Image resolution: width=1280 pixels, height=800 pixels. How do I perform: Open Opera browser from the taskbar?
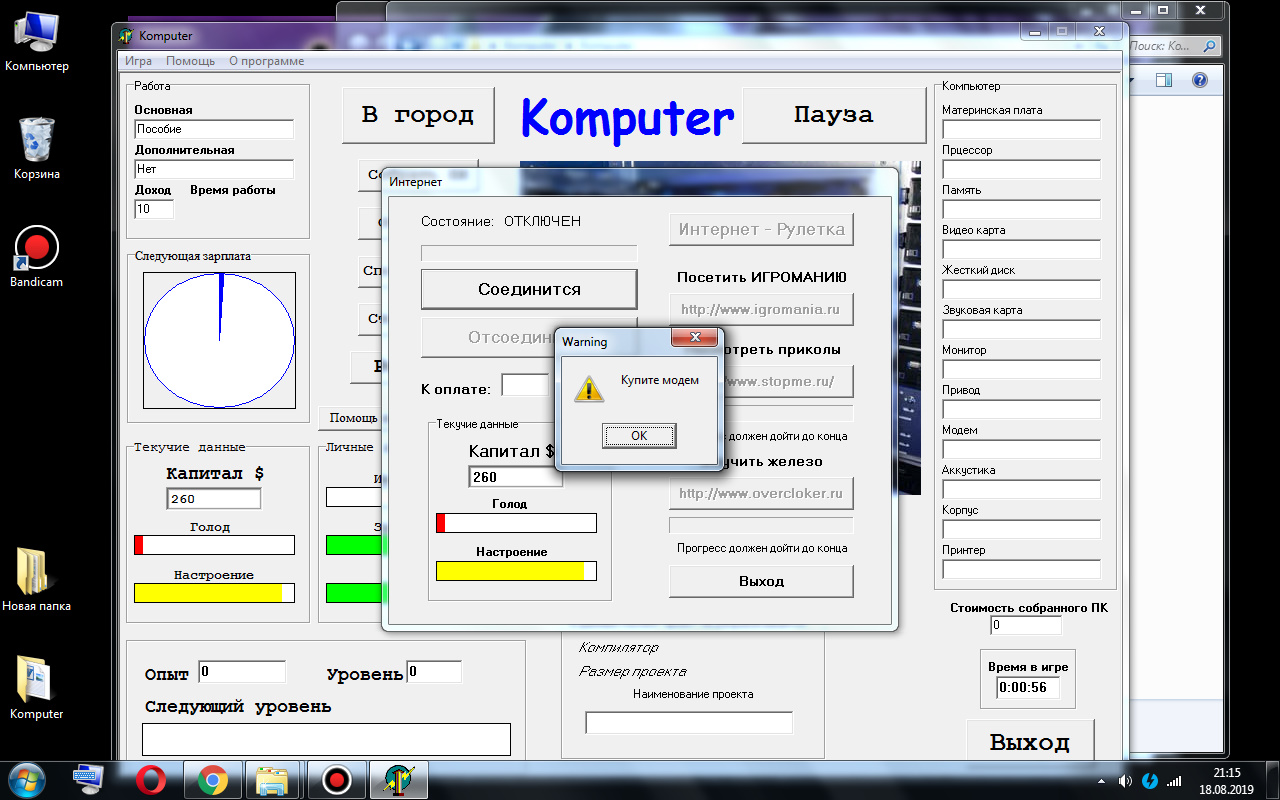[151, 778]
